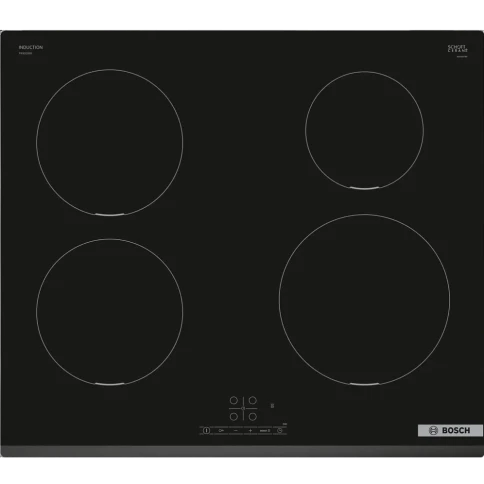Select the front-right zone selector circle
484x484 pixels.
tap(253, 416)
